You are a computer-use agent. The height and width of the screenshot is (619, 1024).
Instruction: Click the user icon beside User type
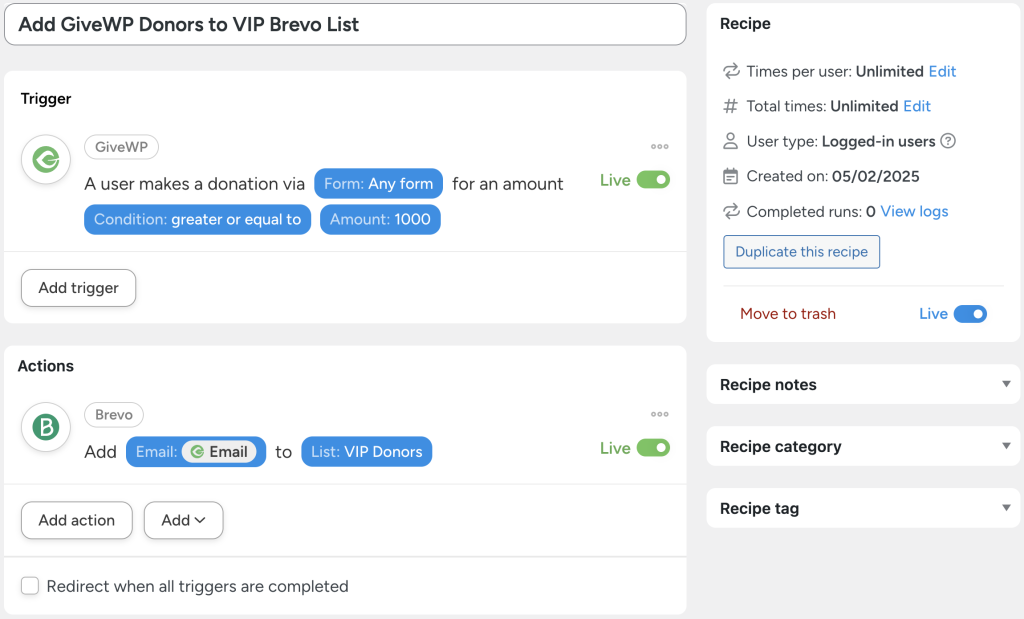tap(729, 141)
